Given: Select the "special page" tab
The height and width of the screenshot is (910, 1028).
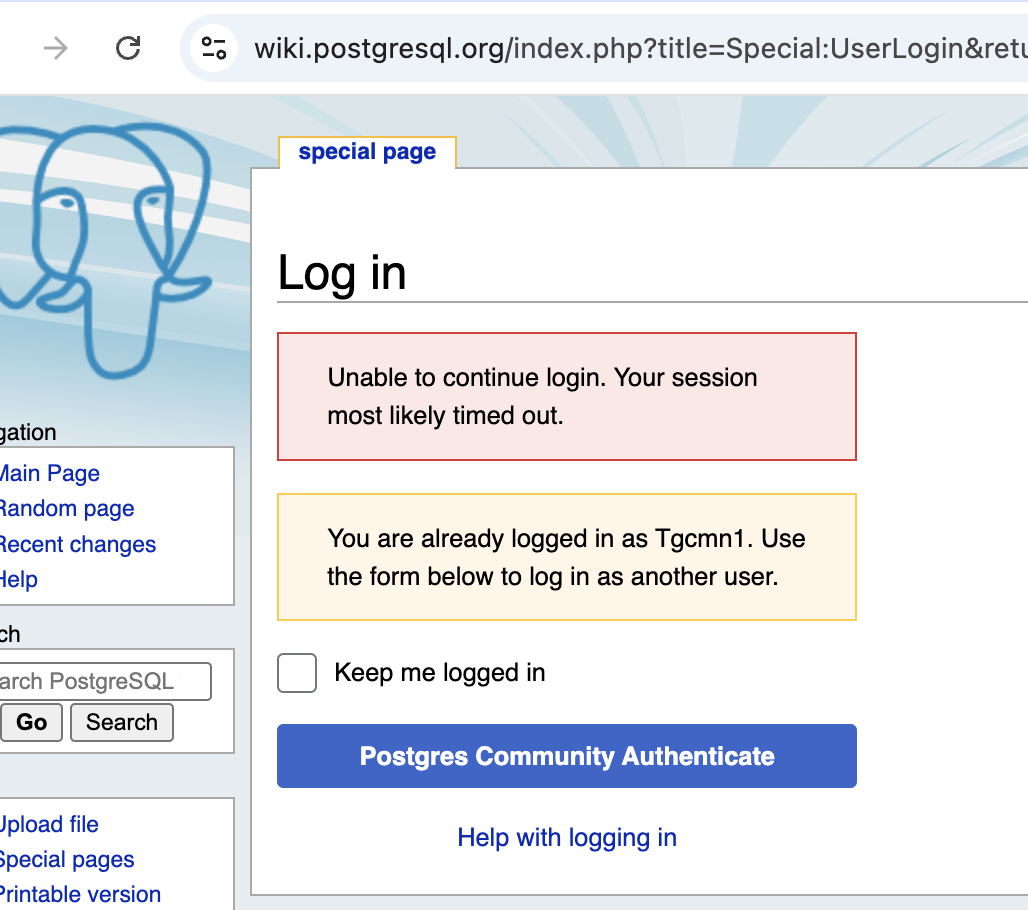Looking at the screenshot, I should (x=367, y=152).
